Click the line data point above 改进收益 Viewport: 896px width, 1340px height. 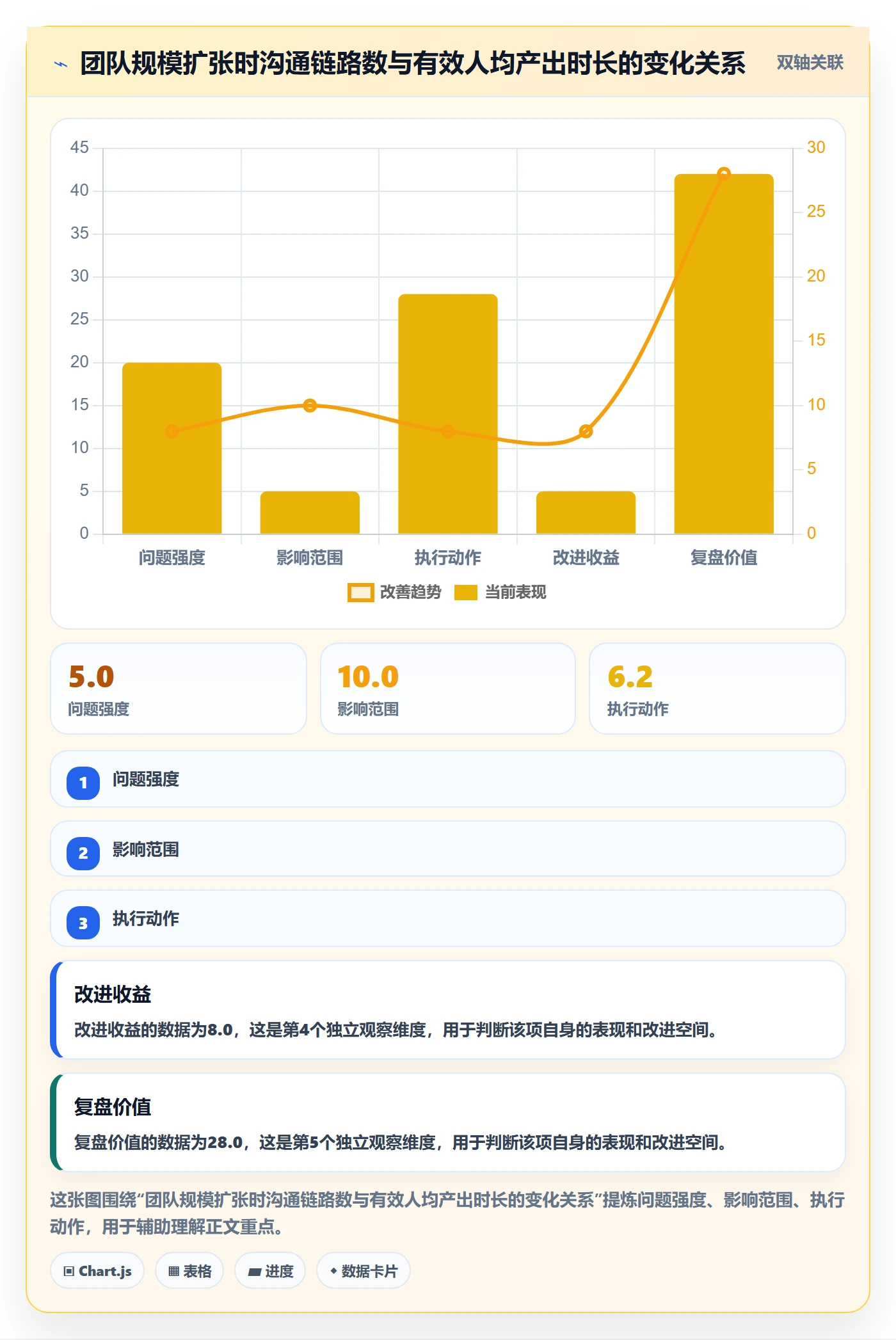pyautogui.click(x=586, y=431)
